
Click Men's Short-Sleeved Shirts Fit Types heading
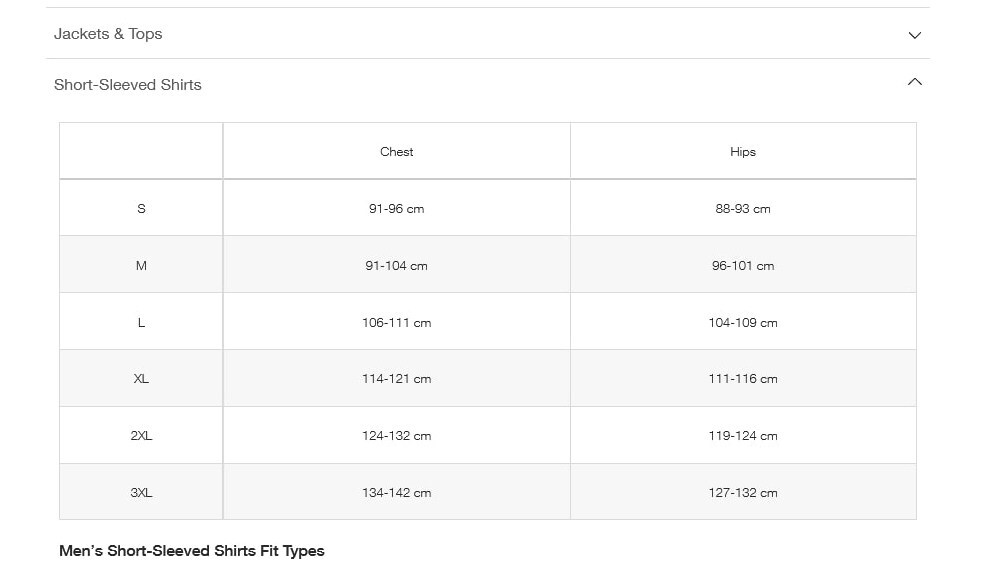192,551
